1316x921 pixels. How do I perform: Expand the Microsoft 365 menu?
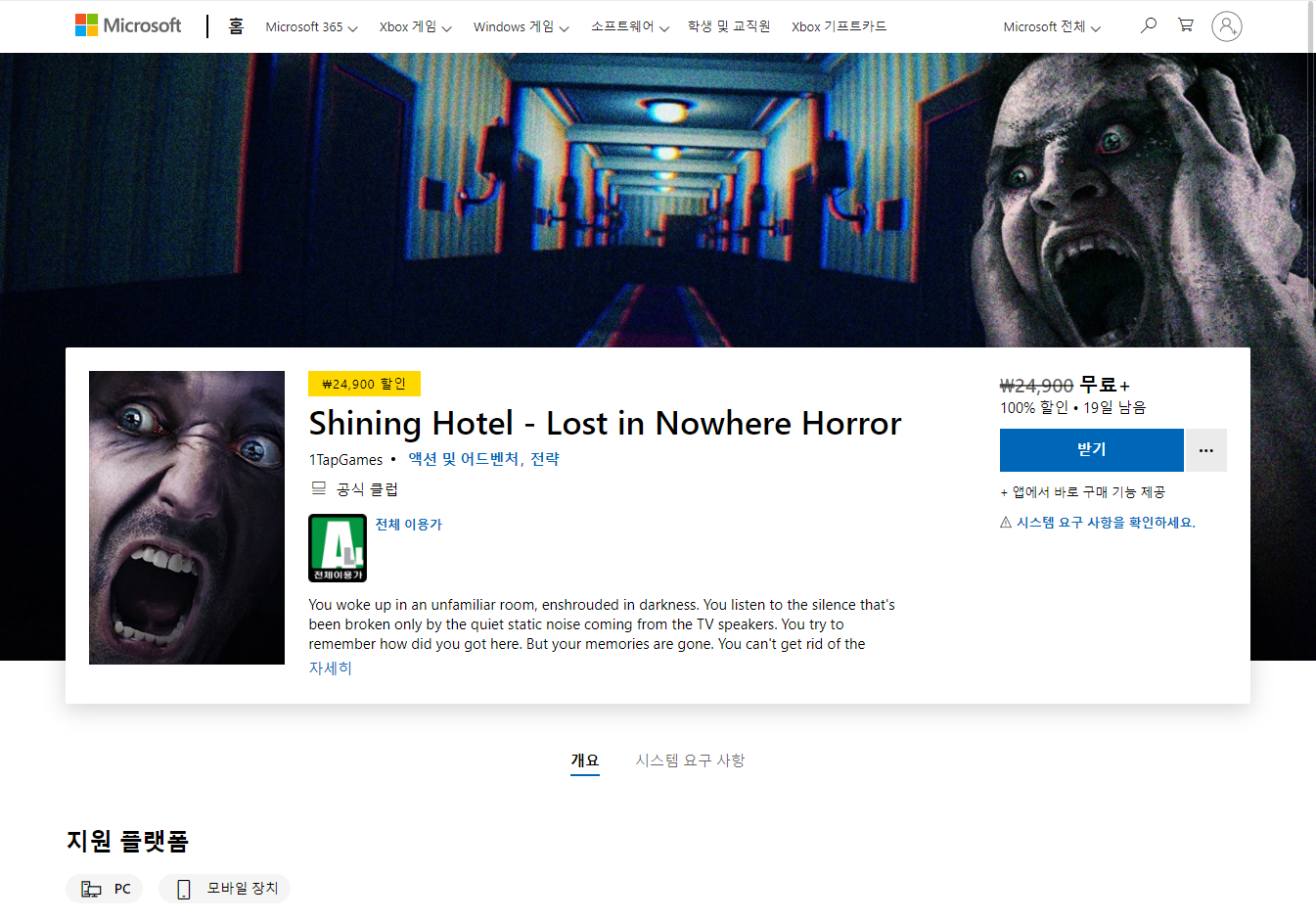311,26
